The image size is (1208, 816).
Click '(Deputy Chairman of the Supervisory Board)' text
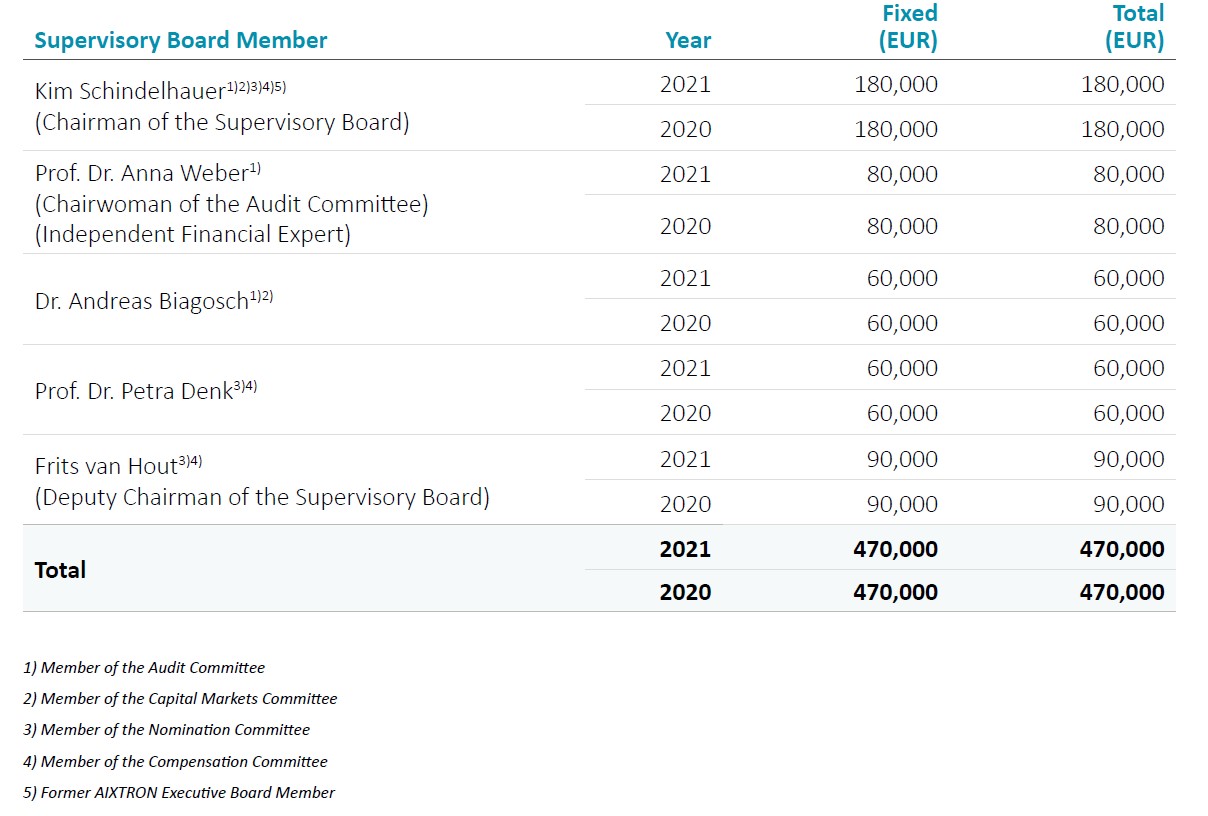(262, 498)
